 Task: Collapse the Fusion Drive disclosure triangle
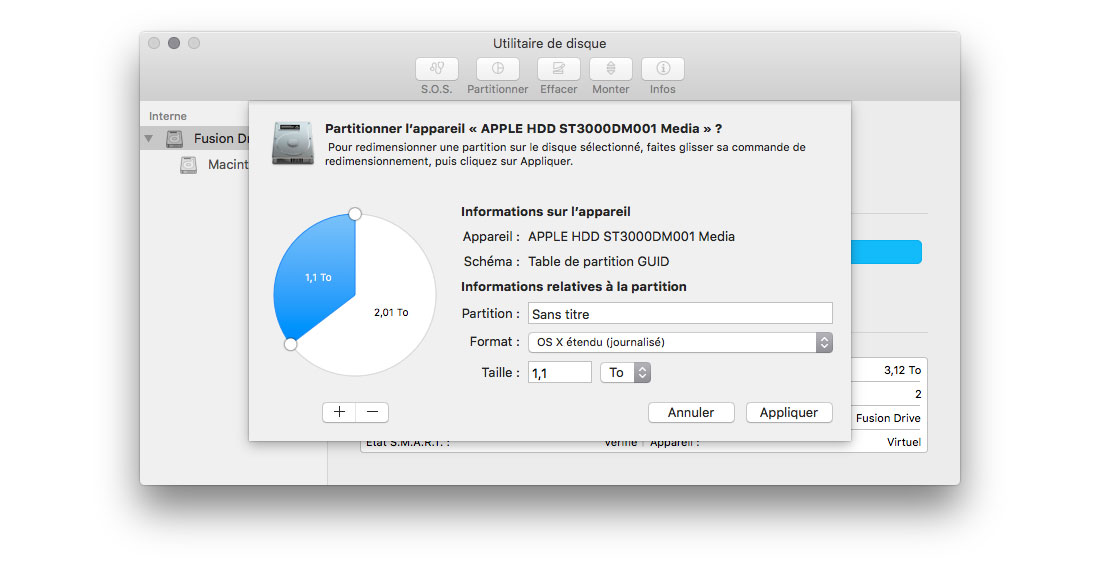click(x=149, y=138)
